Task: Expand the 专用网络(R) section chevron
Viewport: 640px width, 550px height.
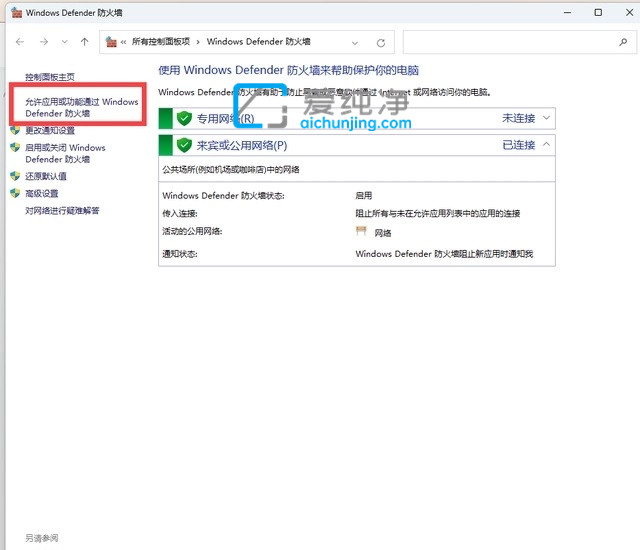Action: pyautogui.click(x=546, y=118)
